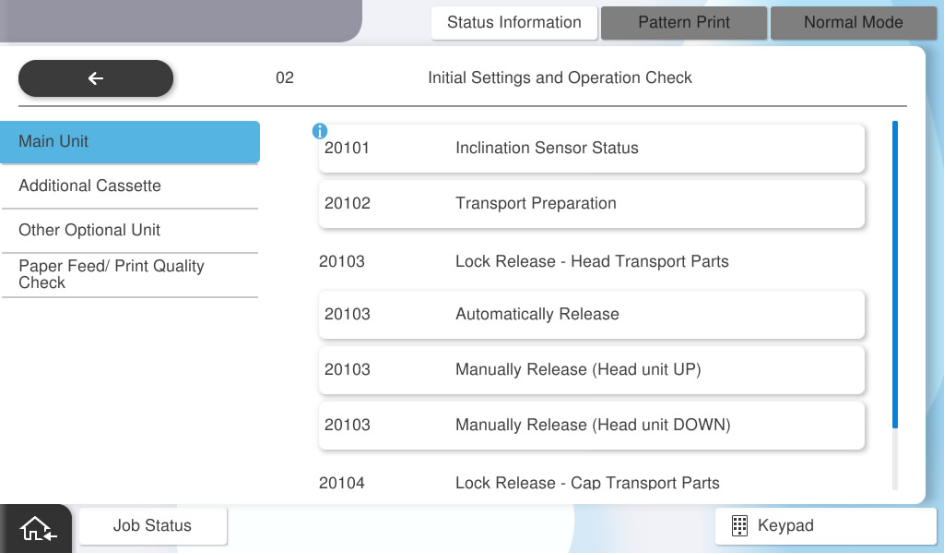Select Manually Release (Head unit UP)
The height and width of the screenshot is (555, 948).
click(591, 370)
